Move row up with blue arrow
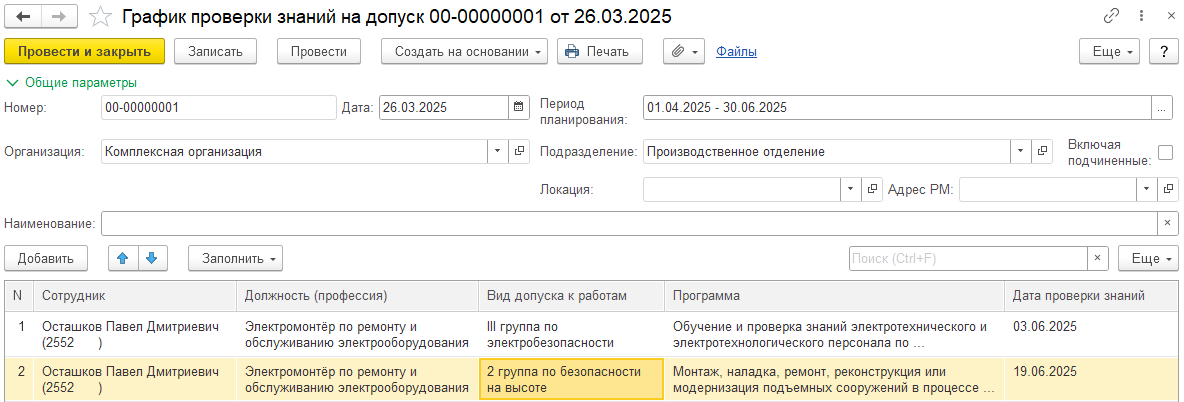Viewport: 1184px width, 402px height. [x=123, y=258]
